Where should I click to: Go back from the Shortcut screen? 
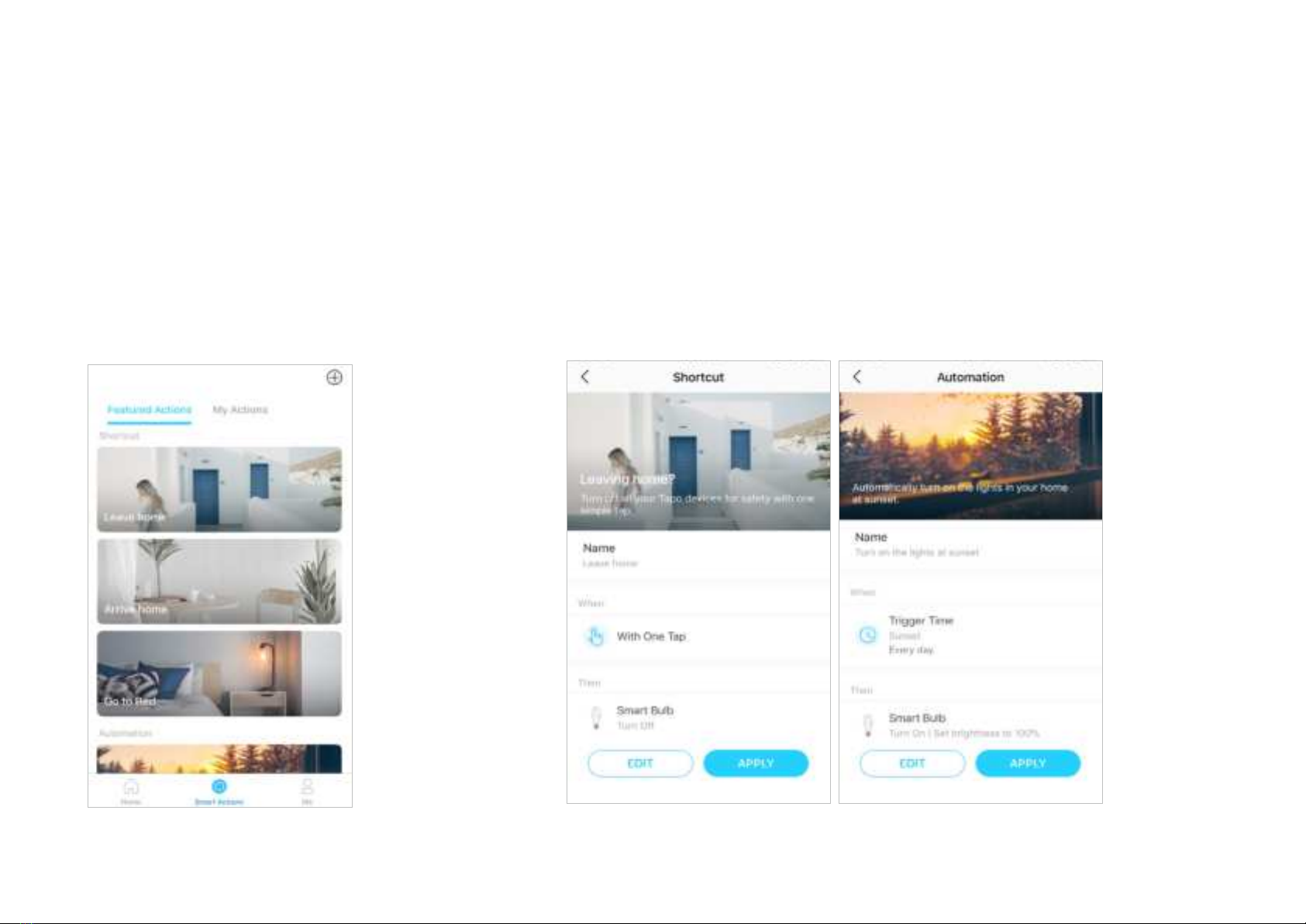(585, 377)
